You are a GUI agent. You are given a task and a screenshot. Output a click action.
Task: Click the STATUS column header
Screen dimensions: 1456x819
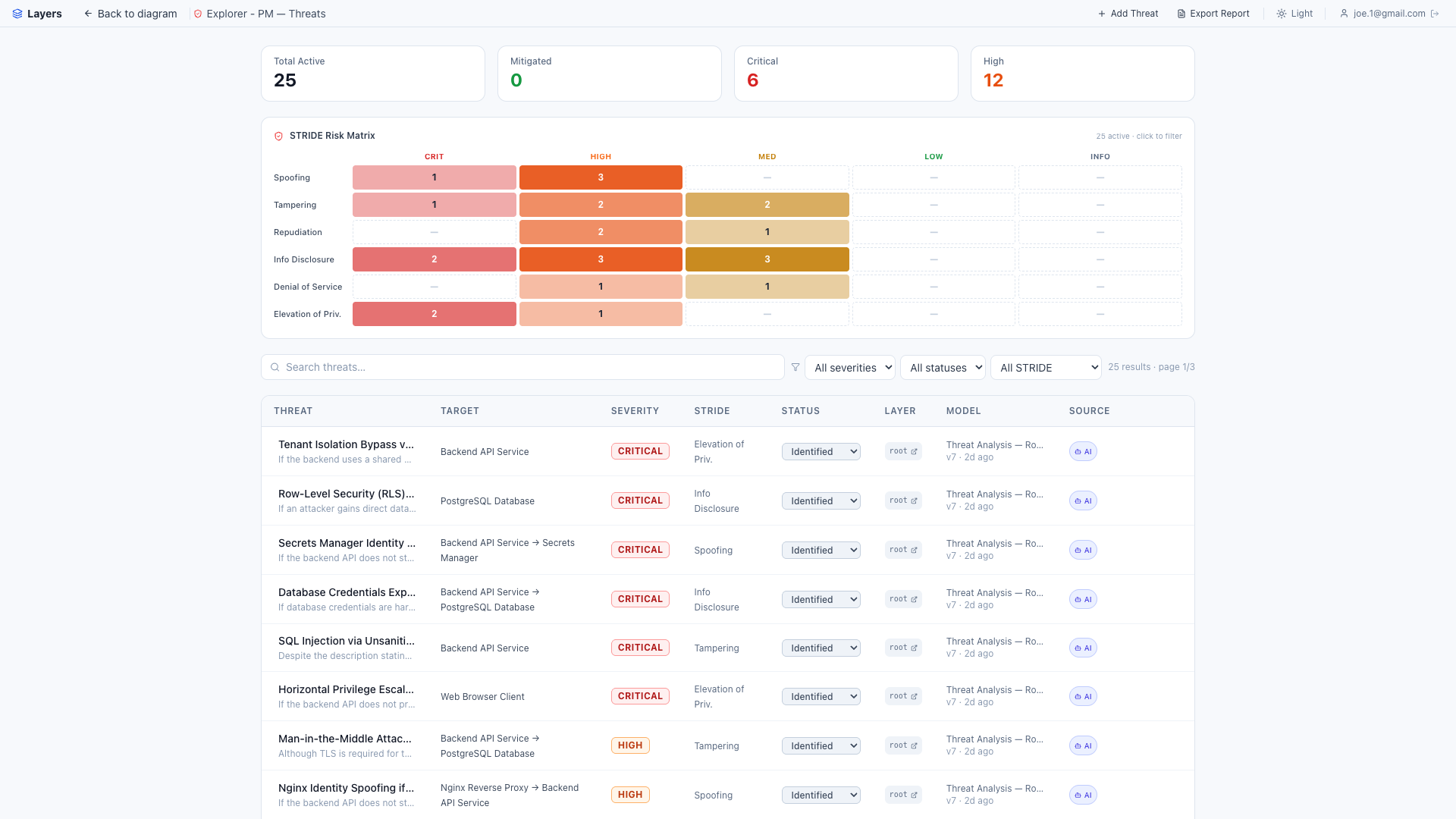click(x=801, y=411)
